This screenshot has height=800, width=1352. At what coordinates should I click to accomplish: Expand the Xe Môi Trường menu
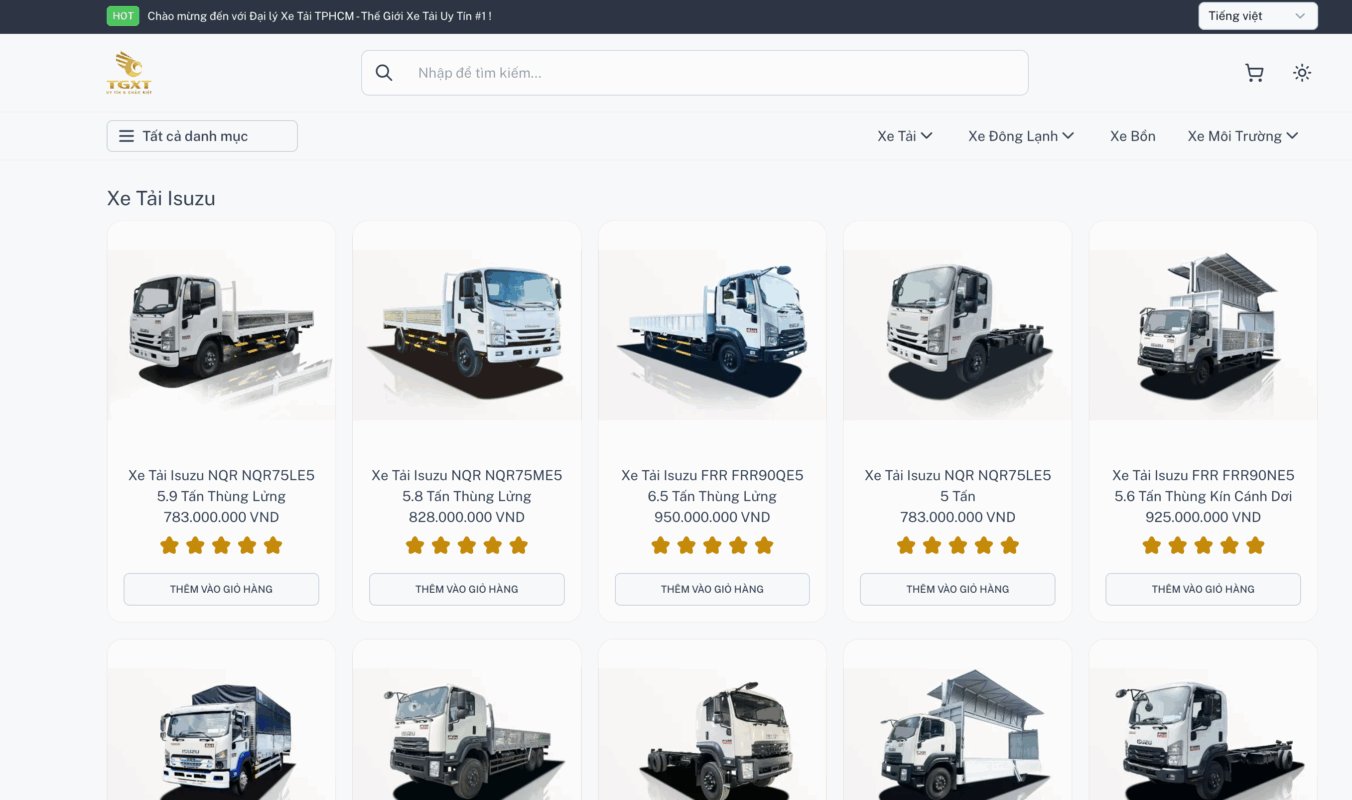tap(1243, 136)
